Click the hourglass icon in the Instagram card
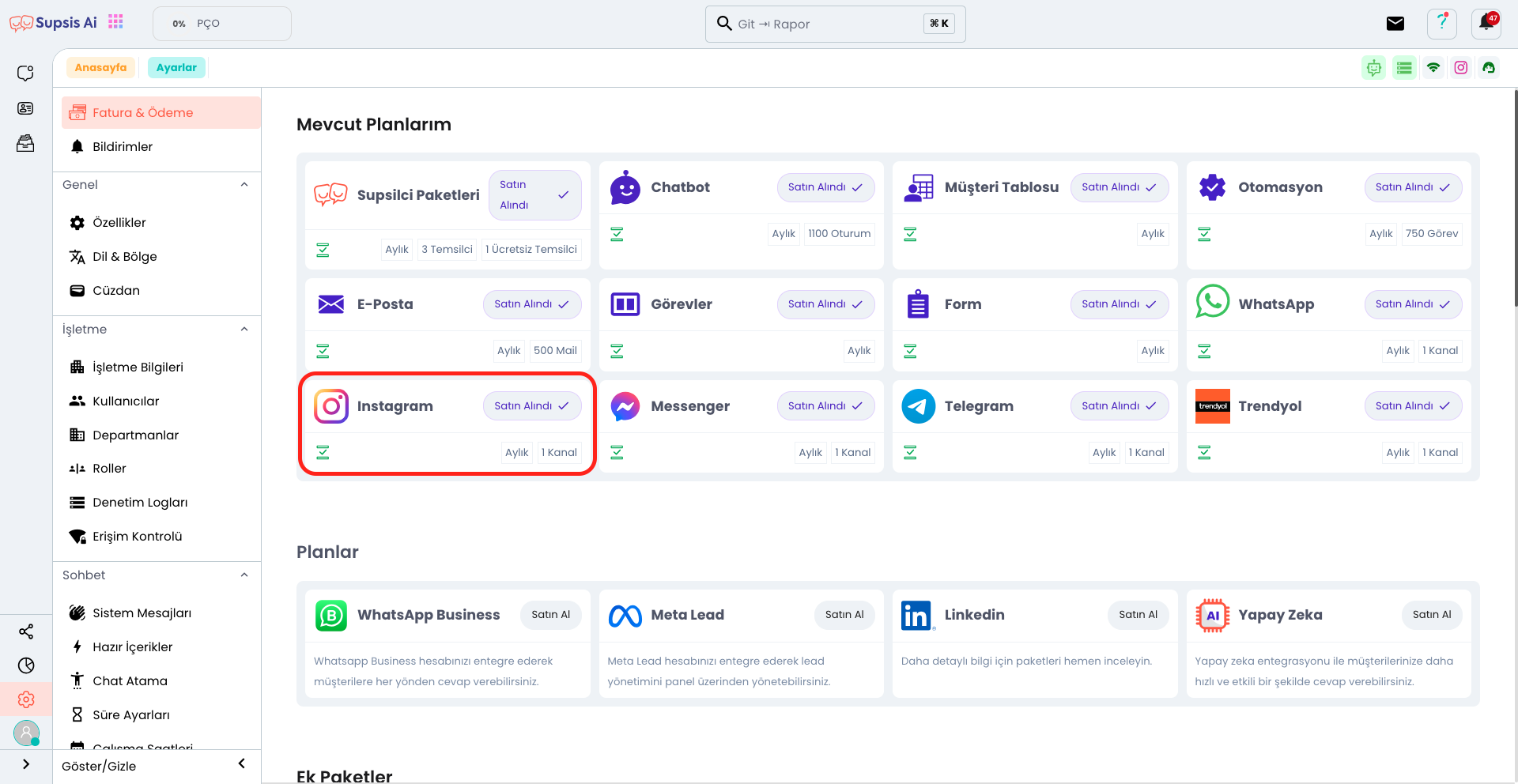Viewport: 1518px width, 784px height. coord(323,452)
